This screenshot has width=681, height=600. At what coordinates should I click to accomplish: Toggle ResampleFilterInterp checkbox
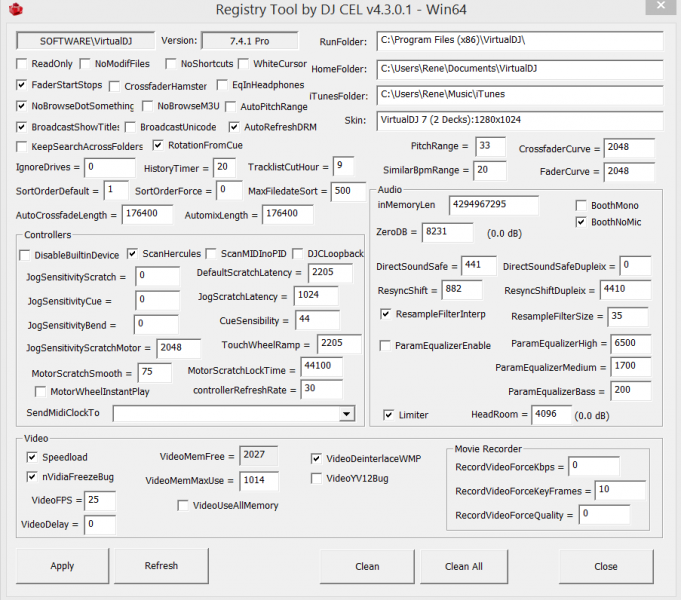385,314
